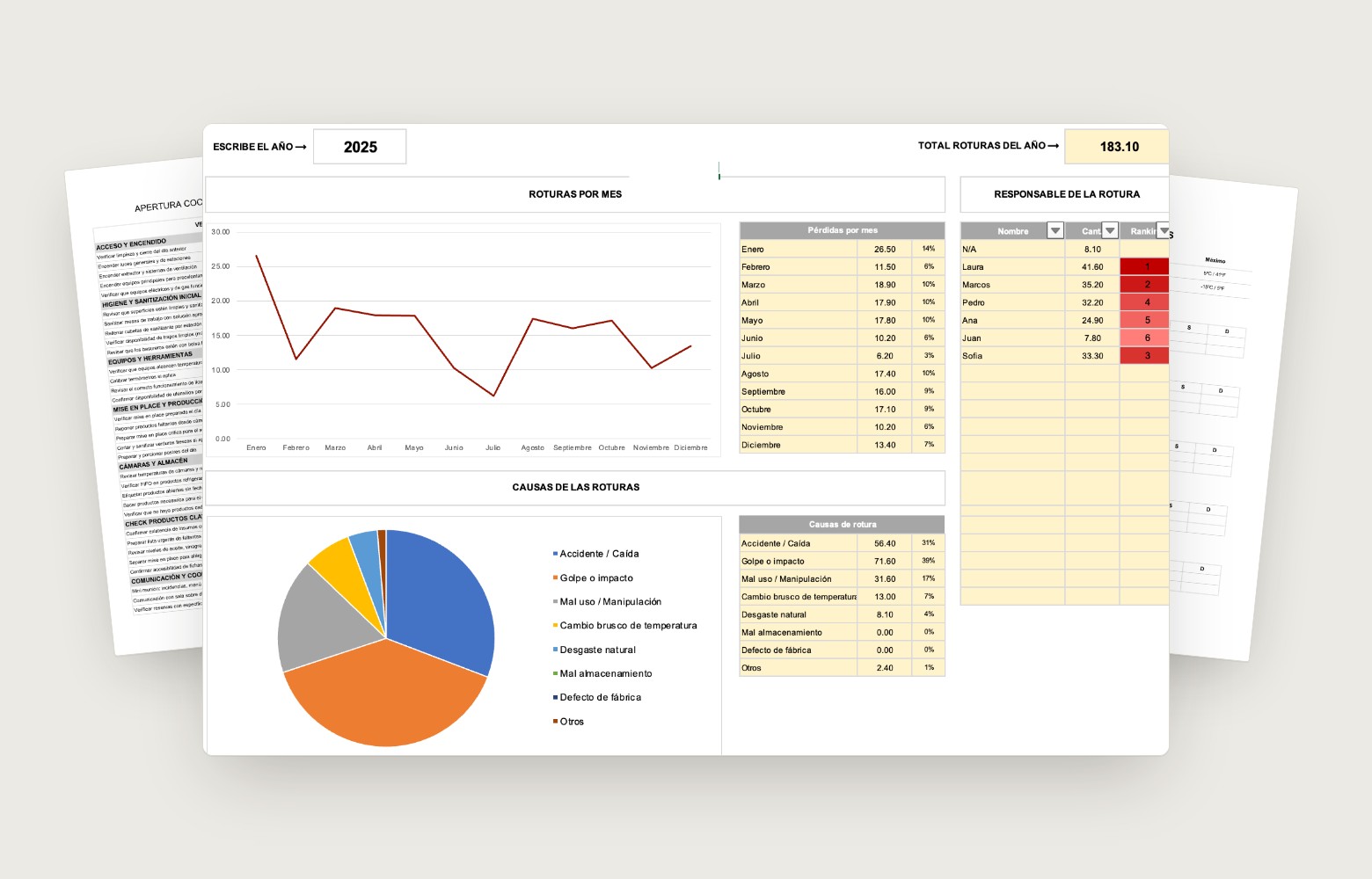Select the red ranking cell for Laura
This screenshot has height=879, width=1372.
point(1145,267)
